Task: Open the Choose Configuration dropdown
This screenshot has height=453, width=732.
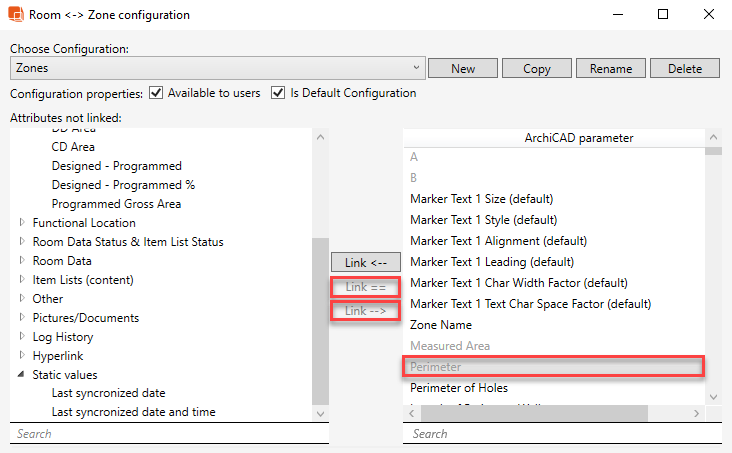Action: [x=218, y=69]
